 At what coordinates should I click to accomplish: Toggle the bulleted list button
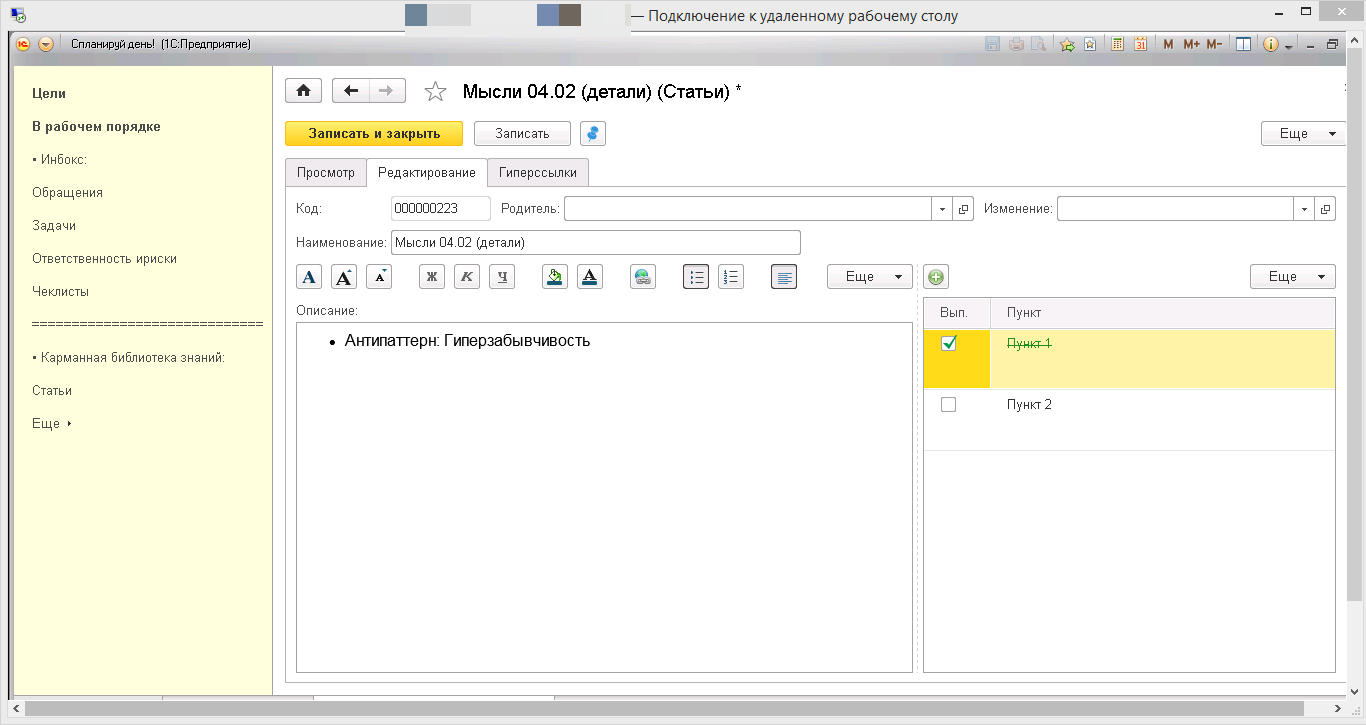click(x=696, y=277)
